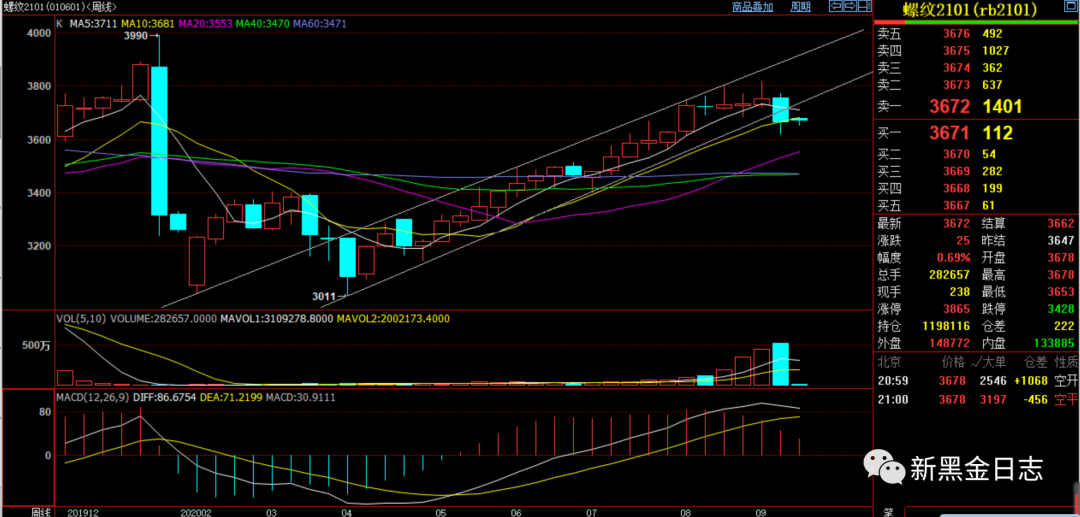Click the MACD(12,26,9) indicator name
Image resolution: width=1080 pixels, height=517 pixels.
pos(92,397)
